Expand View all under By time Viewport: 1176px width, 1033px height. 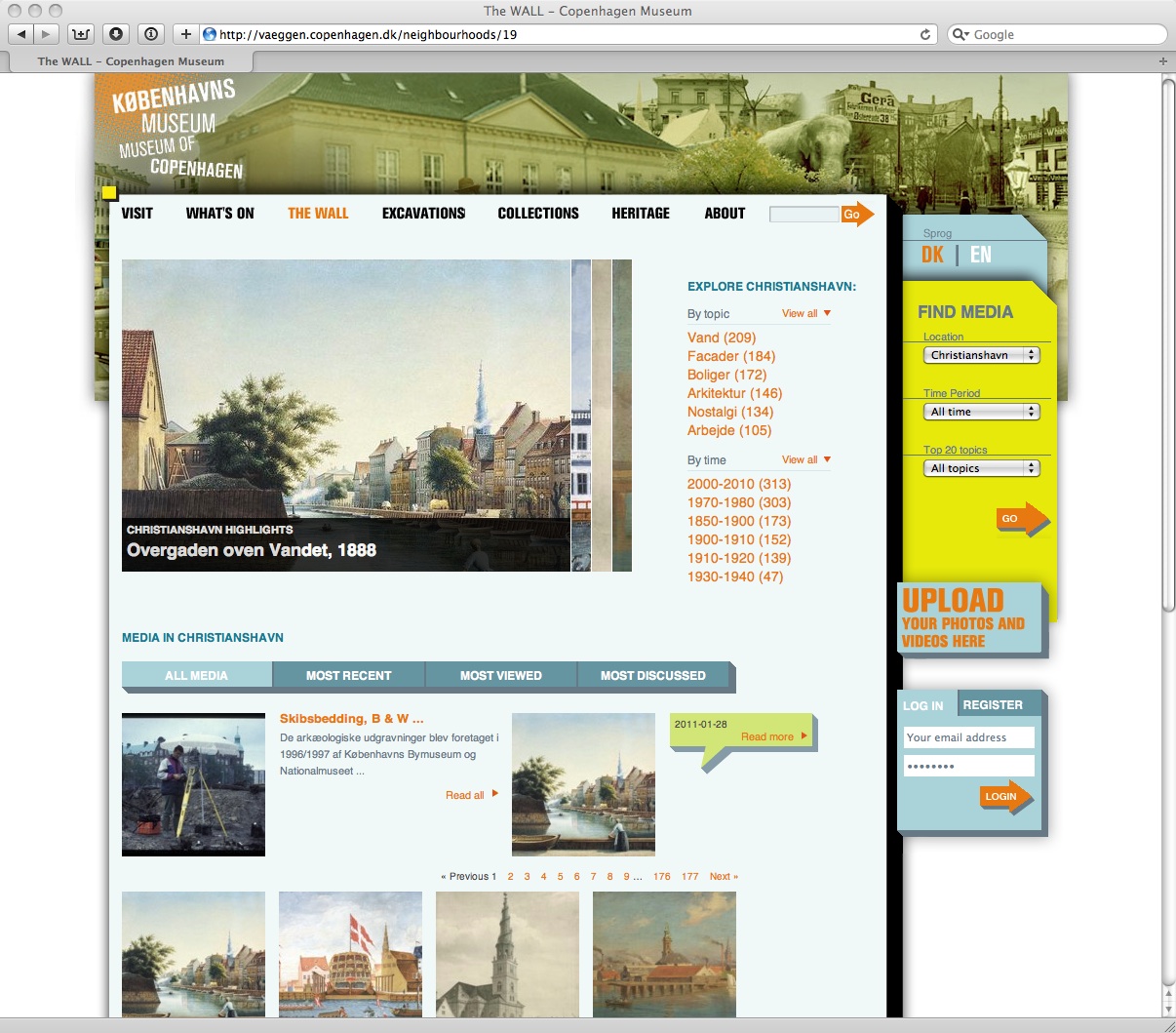tap(806, 459)
